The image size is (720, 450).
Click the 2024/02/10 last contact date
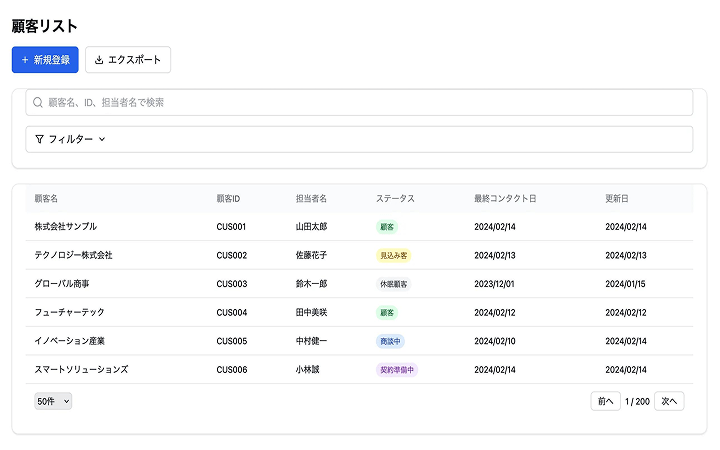pyautogui.click(x=495, y=341)
